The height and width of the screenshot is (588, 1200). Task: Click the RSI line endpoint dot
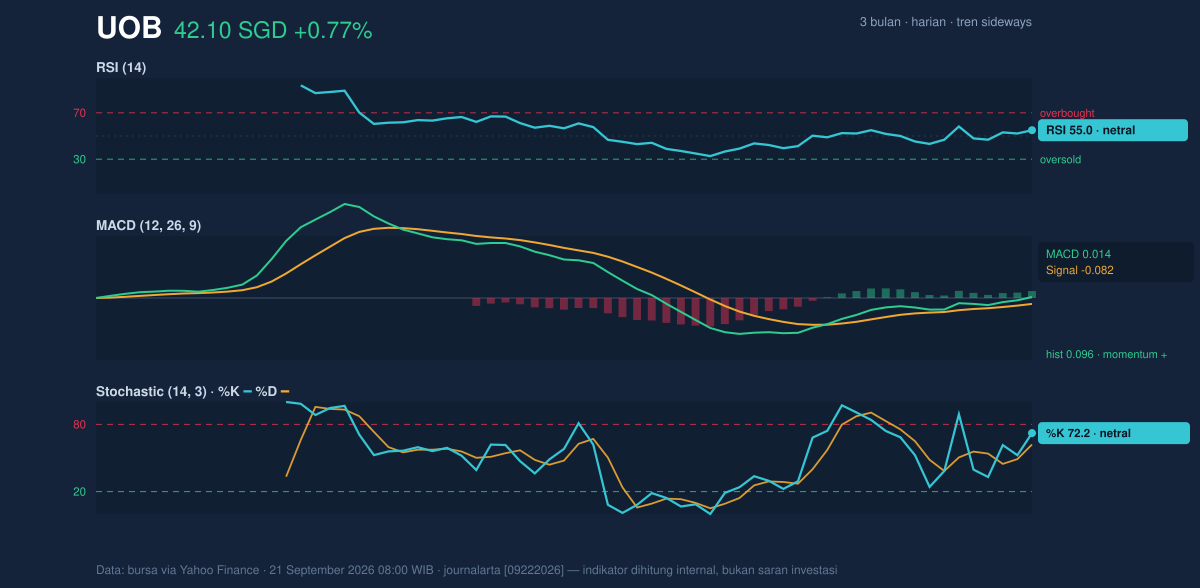(1032, 130)
